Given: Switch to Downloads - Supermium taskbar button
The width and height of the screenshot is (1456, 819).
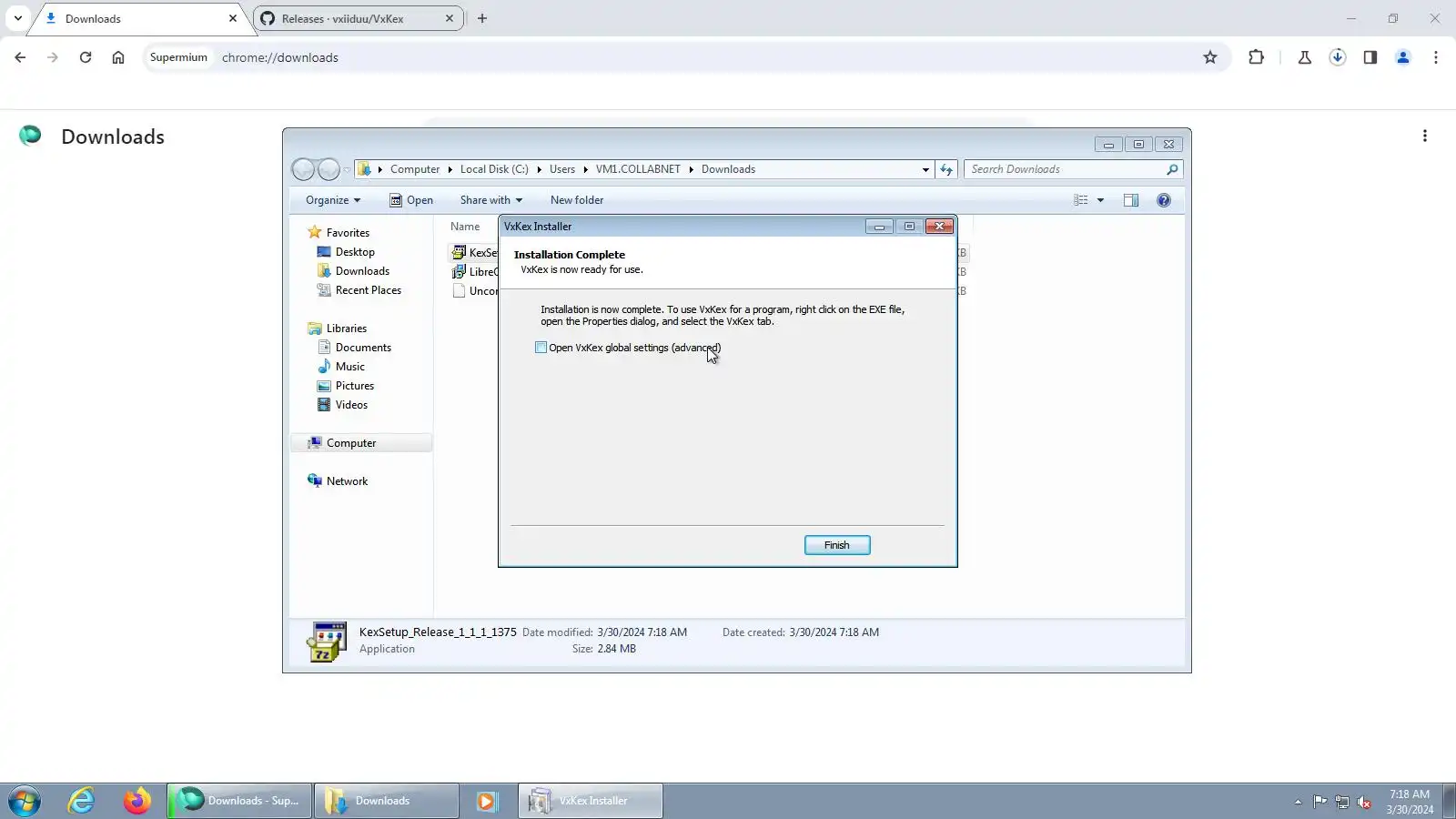Looking at the screenshot, I should coord(239,801).
